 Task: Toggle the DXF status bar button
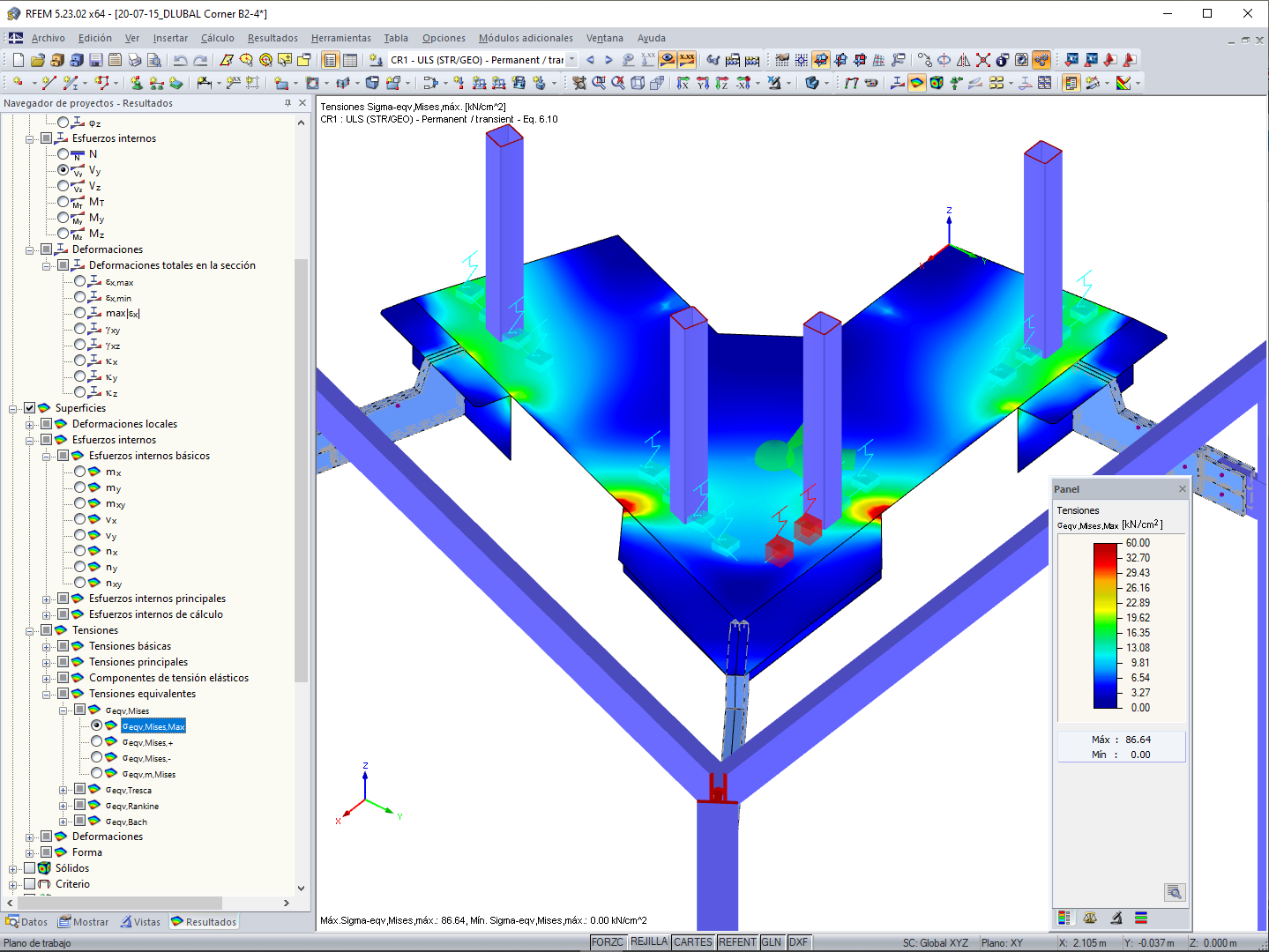click(x=799, y=942)
